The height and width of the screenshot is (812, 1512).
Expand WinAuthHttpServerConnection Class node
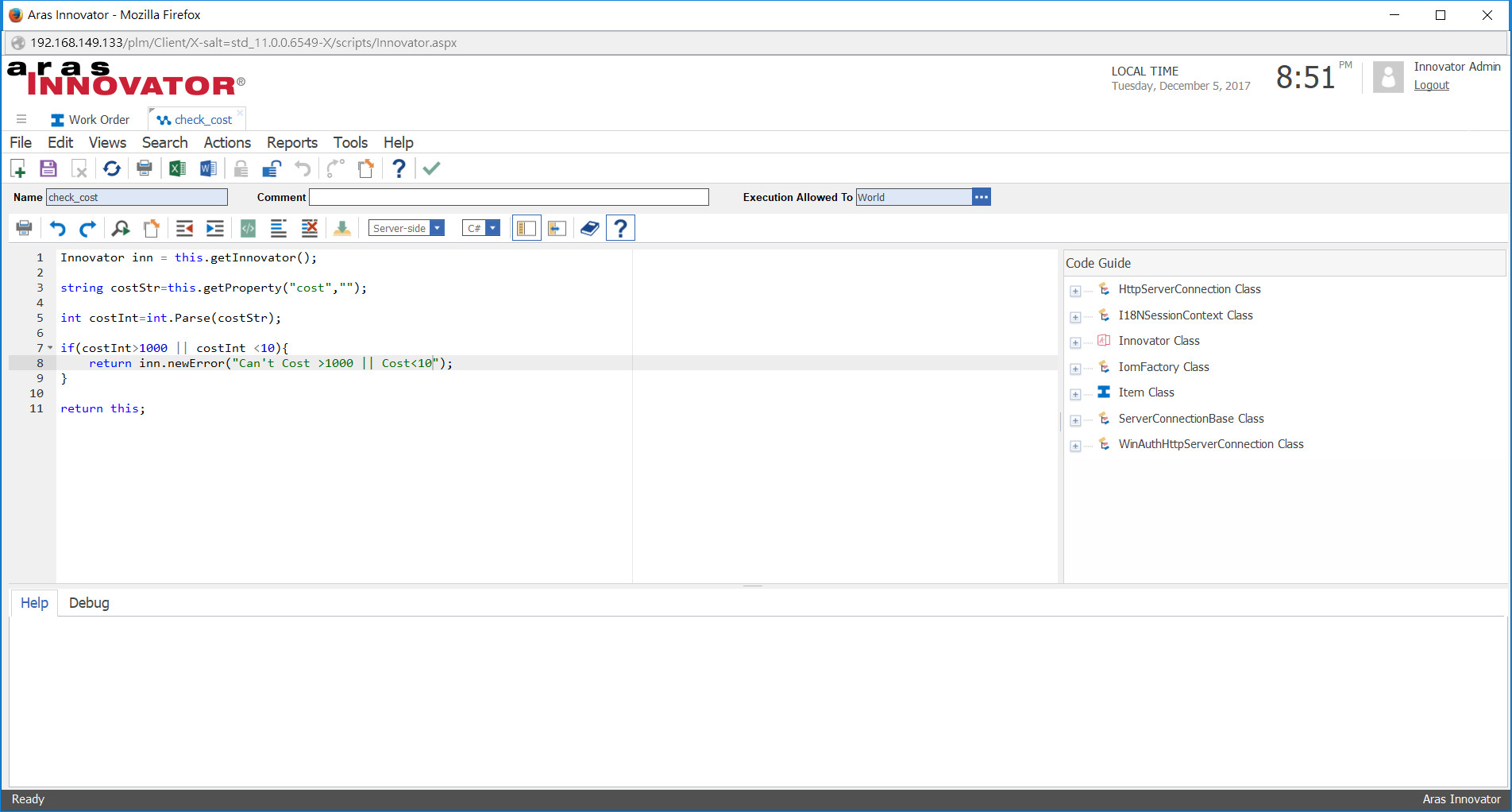1075,446
